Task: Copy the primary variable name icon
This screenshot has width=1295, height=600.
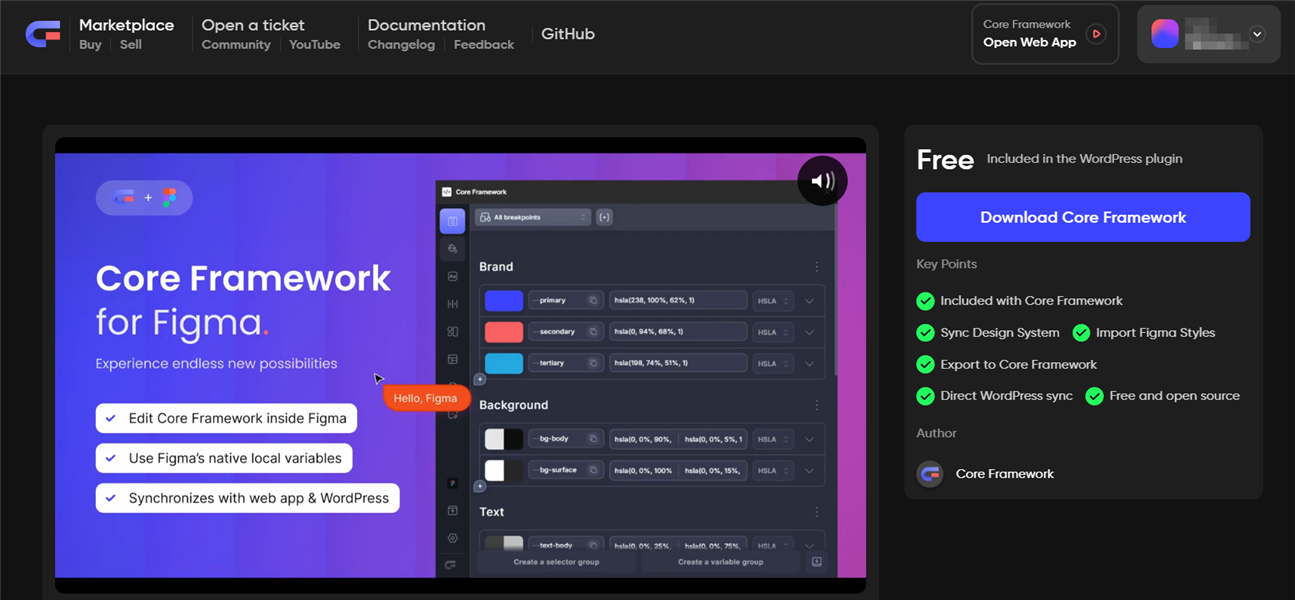Action: pyautogui.click(x=593, y=300)
